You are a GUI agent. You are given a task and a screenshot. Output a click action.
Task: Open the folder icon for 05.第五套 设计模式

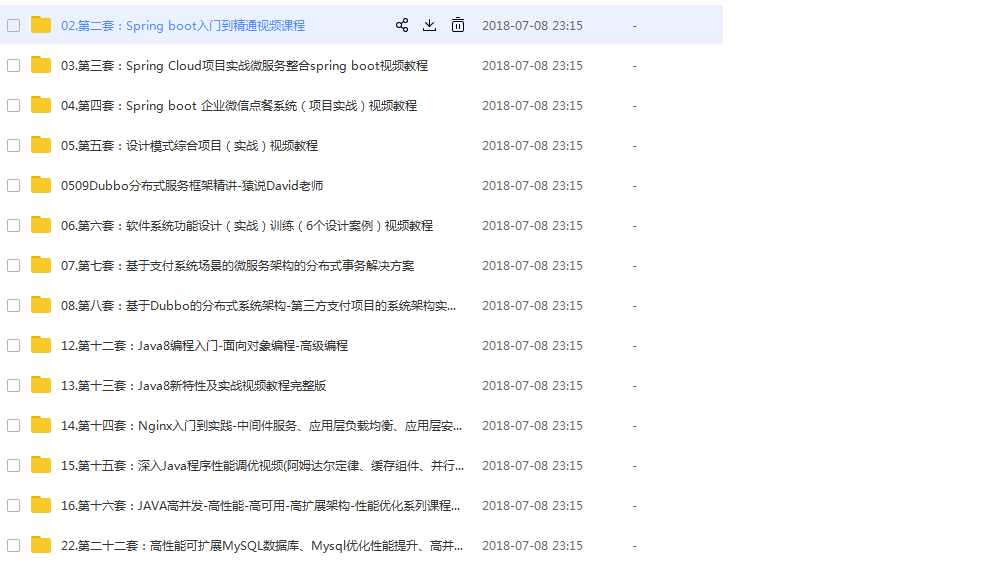click(x=41, y=145)
